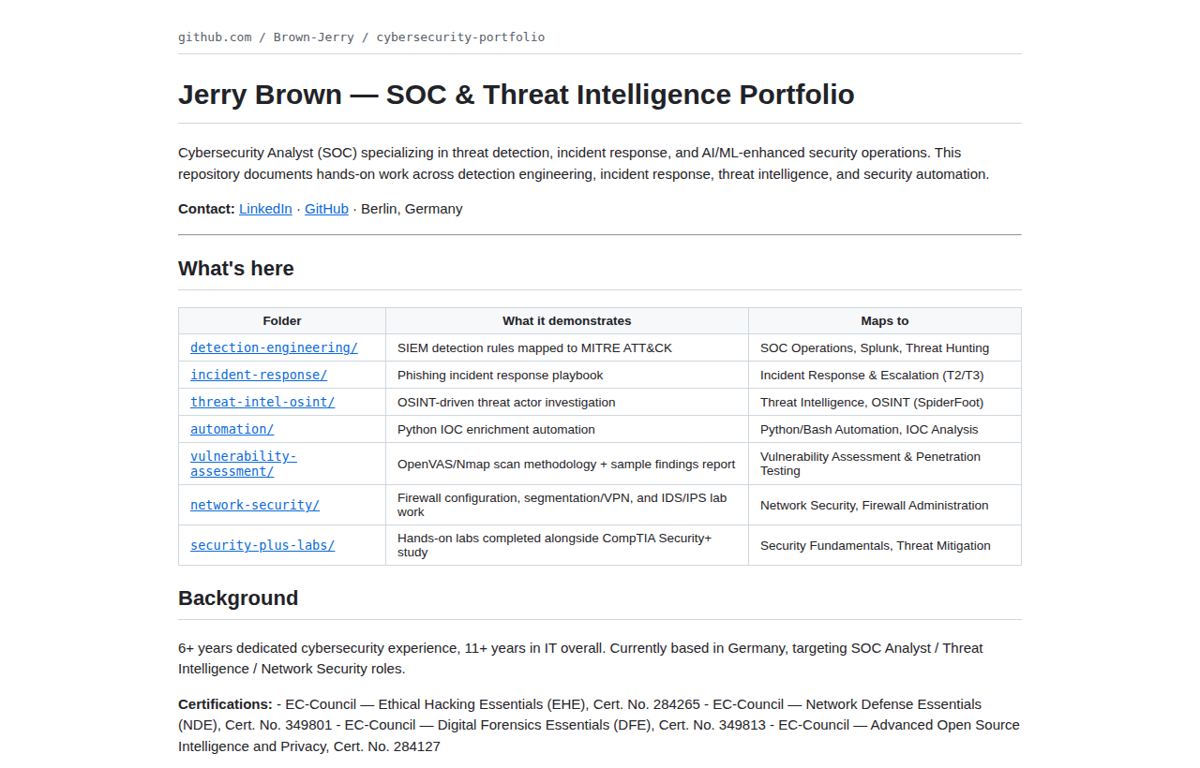Click "OSINT-driven threat actor investigation" cell
Viewport: 1200px width, 768px height.
pyautogui.click(x=567, y=402)
